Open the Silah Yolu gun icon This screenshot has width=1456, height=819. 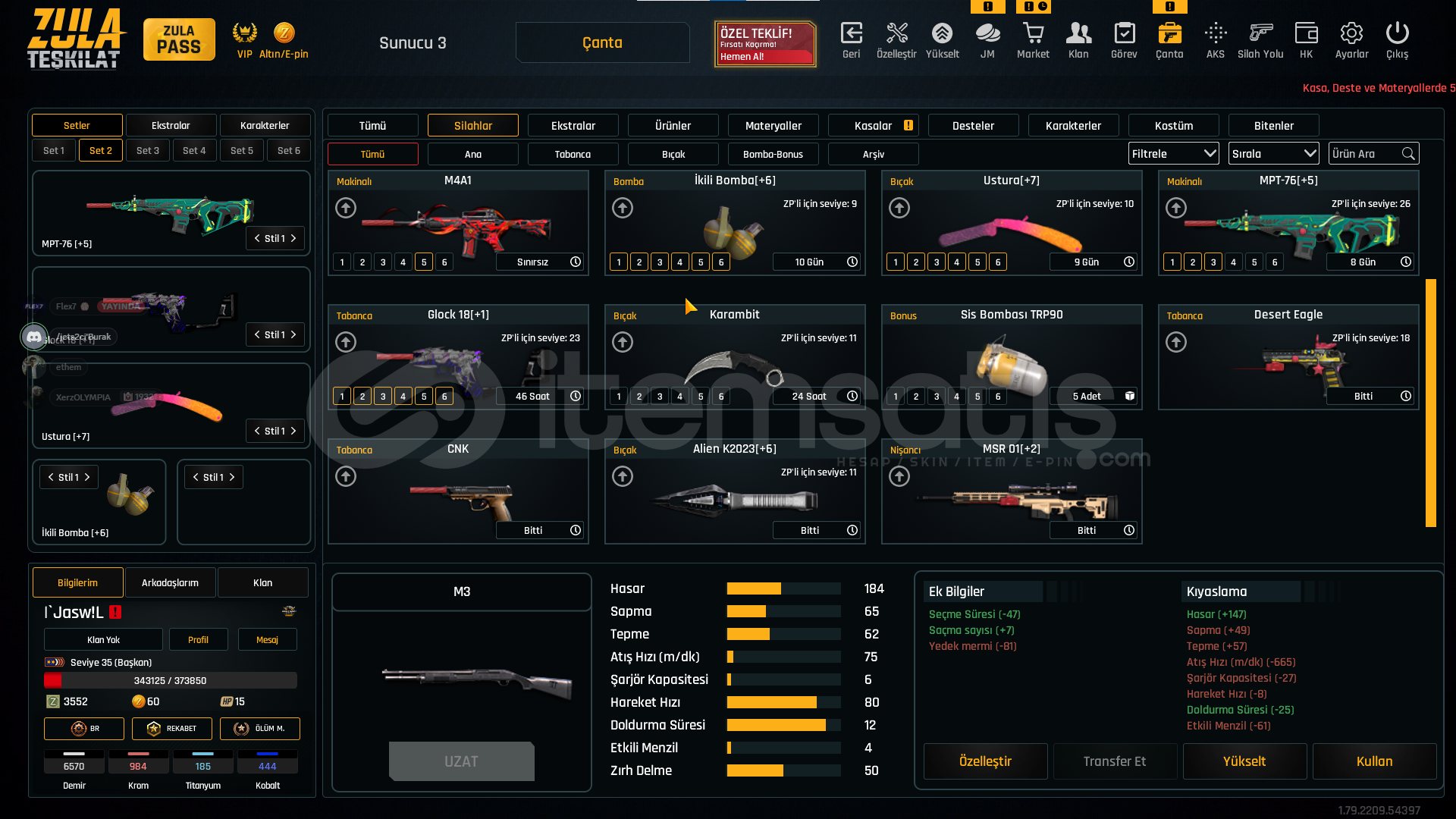1260,33
